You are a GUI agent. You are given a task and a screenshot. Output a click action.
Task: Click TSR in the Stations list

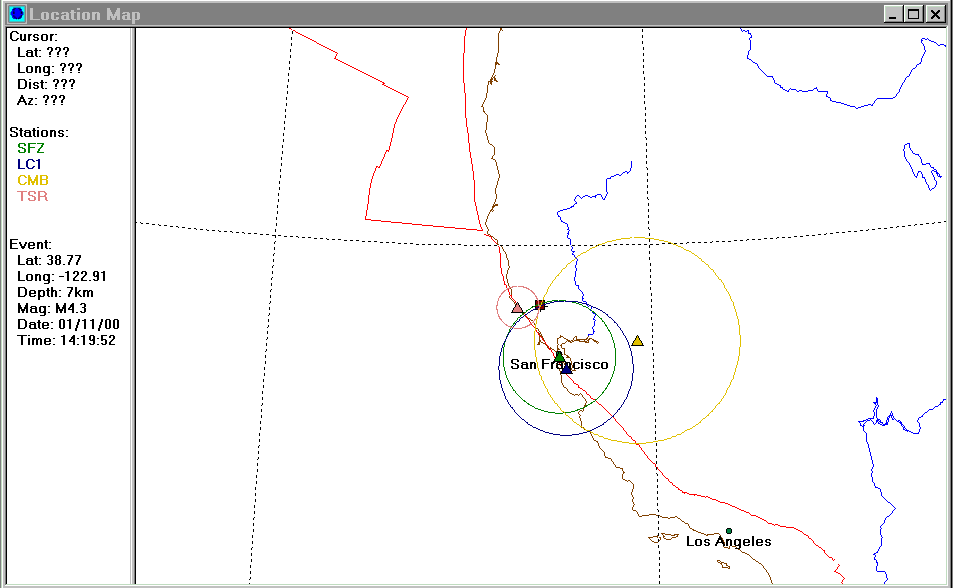[x=32, y=196]
